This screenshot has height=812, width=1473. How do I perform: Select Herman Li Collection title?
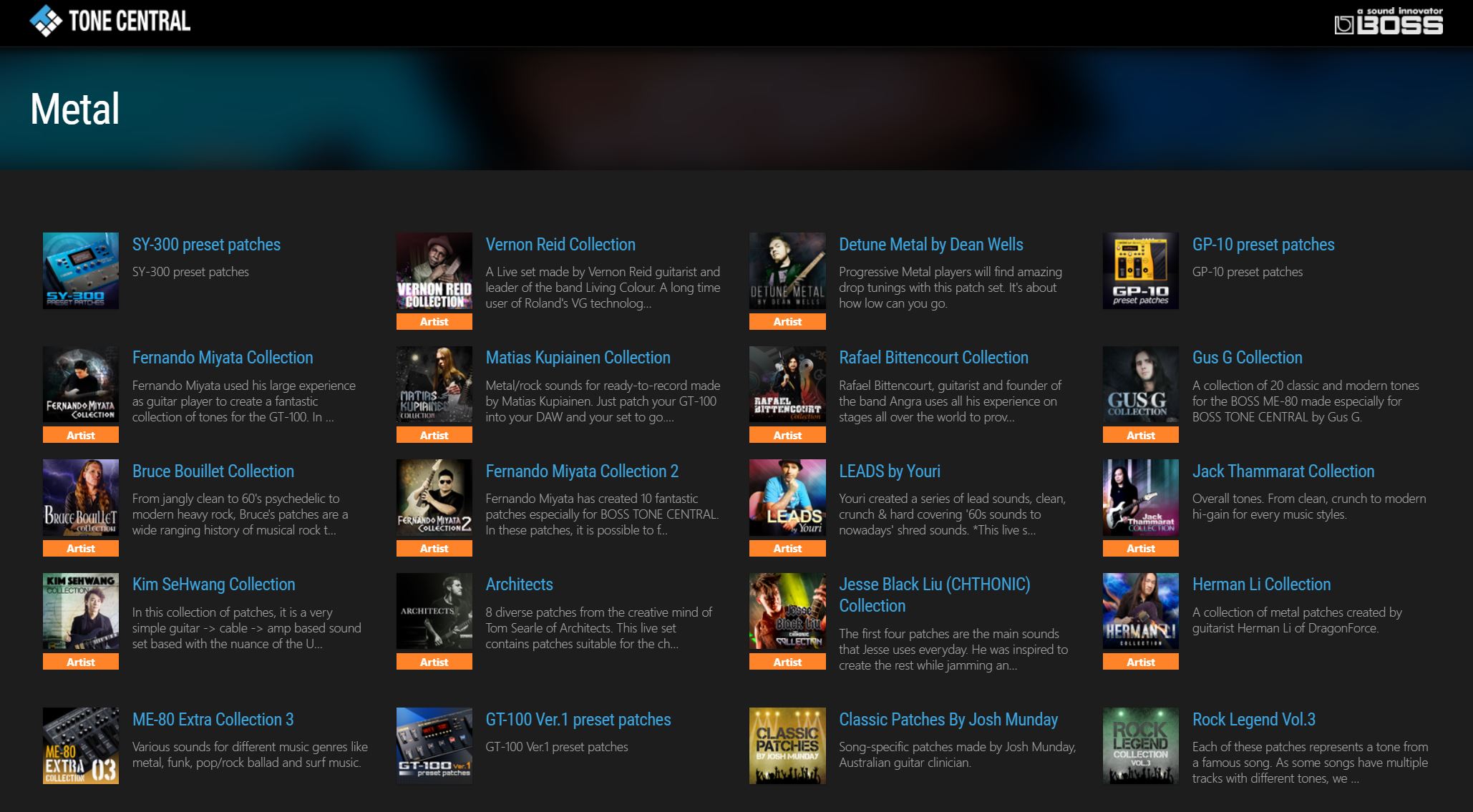[x=1262, y=584]
